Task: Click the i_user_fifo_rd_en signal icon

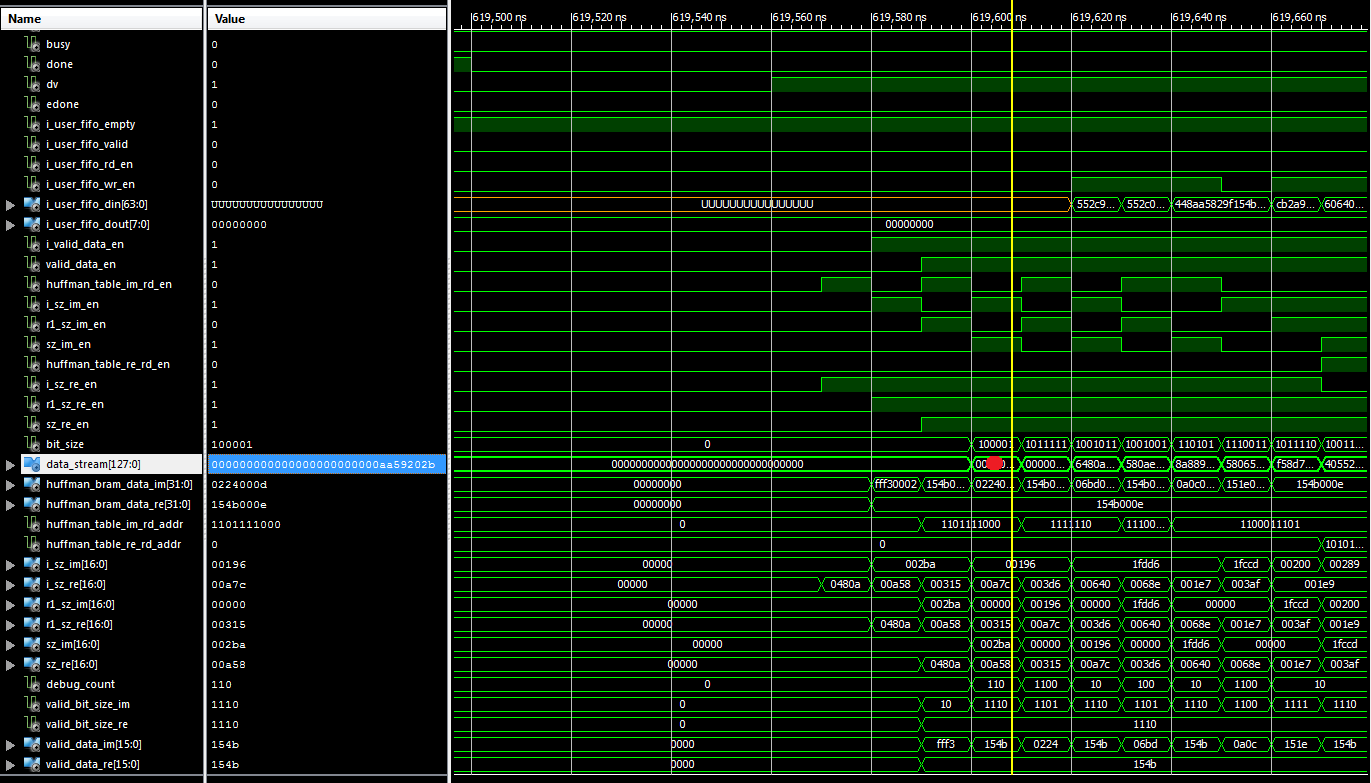Action: (32, 164)
